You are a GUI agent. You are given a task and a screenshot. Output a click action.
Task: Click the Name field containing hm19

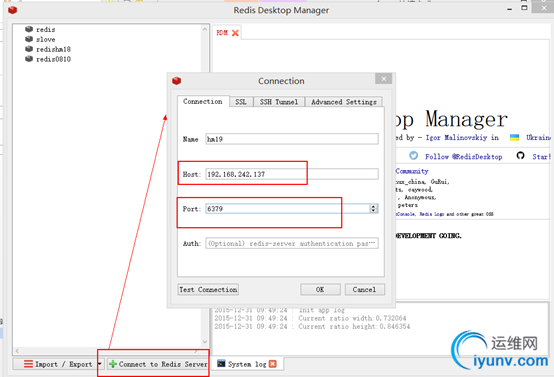pos(292,139)
